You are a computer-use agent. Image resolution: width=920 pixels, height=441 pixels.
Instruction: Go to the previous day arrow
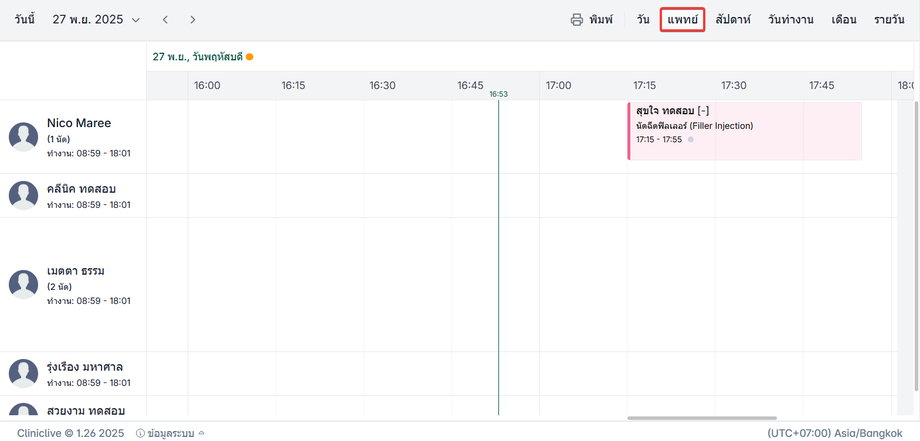pos(166,20)
